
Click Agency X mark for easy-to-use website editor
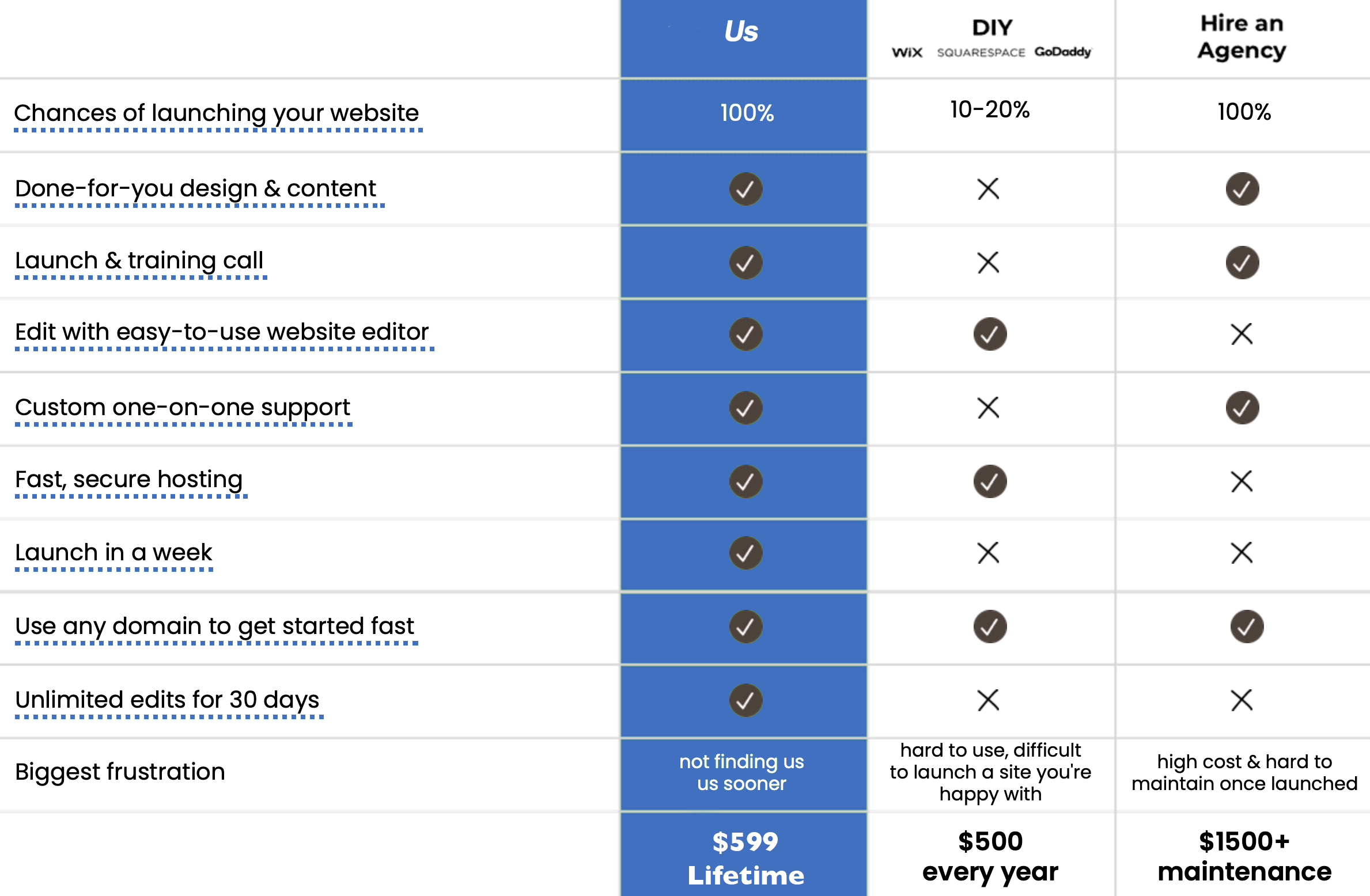(x=1242, y=334)
